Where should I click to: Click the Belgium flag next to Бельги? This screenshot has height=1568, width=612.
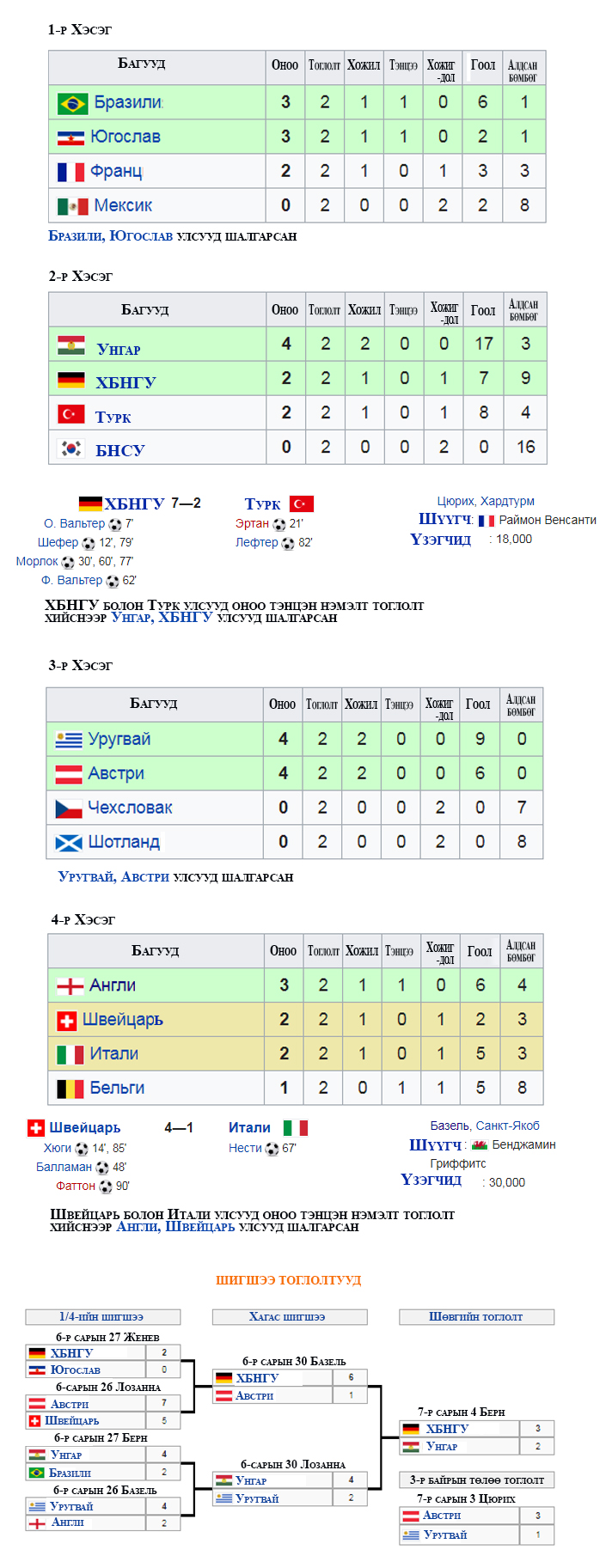coord(70,1089)
